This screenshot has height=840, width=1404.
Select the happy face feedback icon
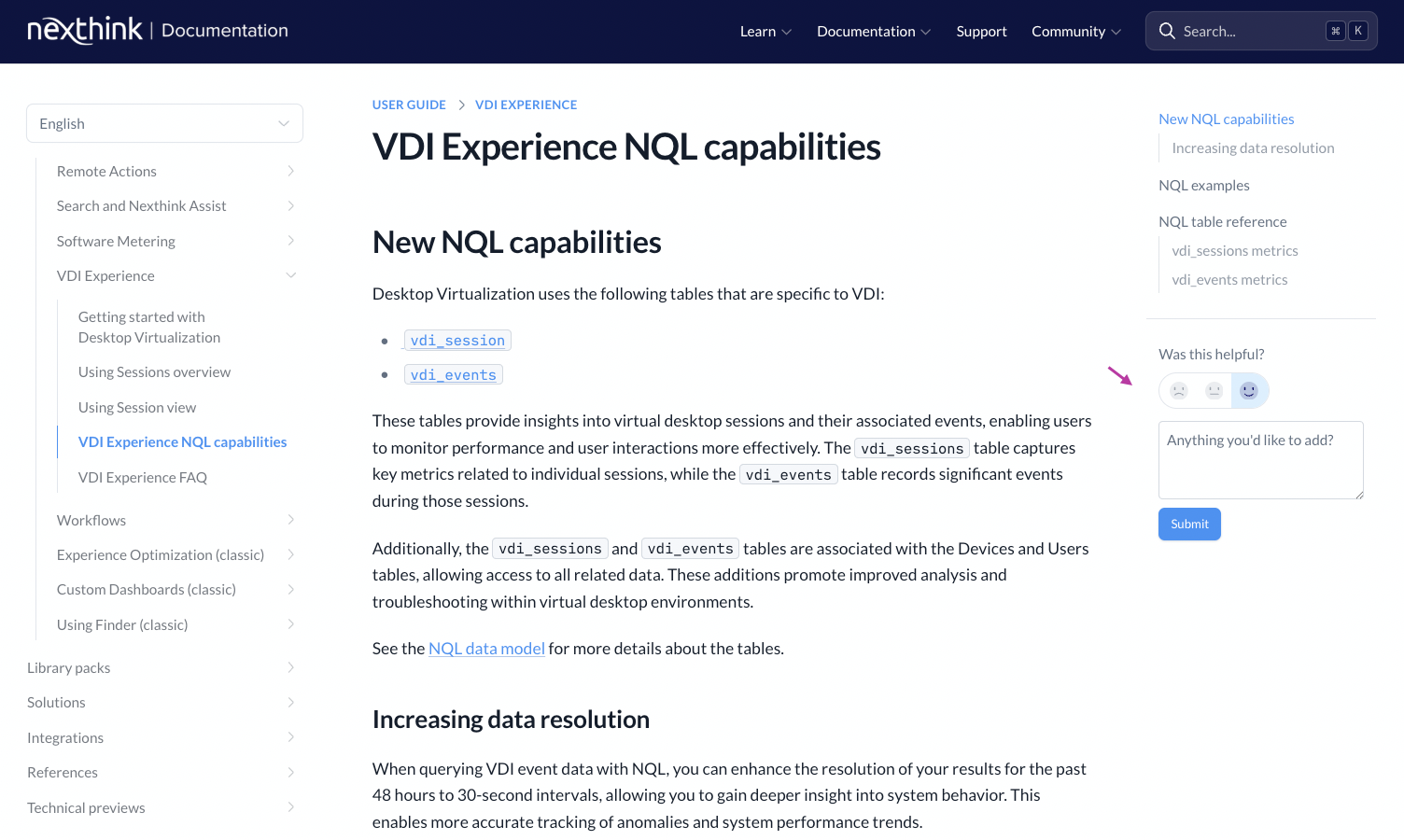coord(1249,391)
